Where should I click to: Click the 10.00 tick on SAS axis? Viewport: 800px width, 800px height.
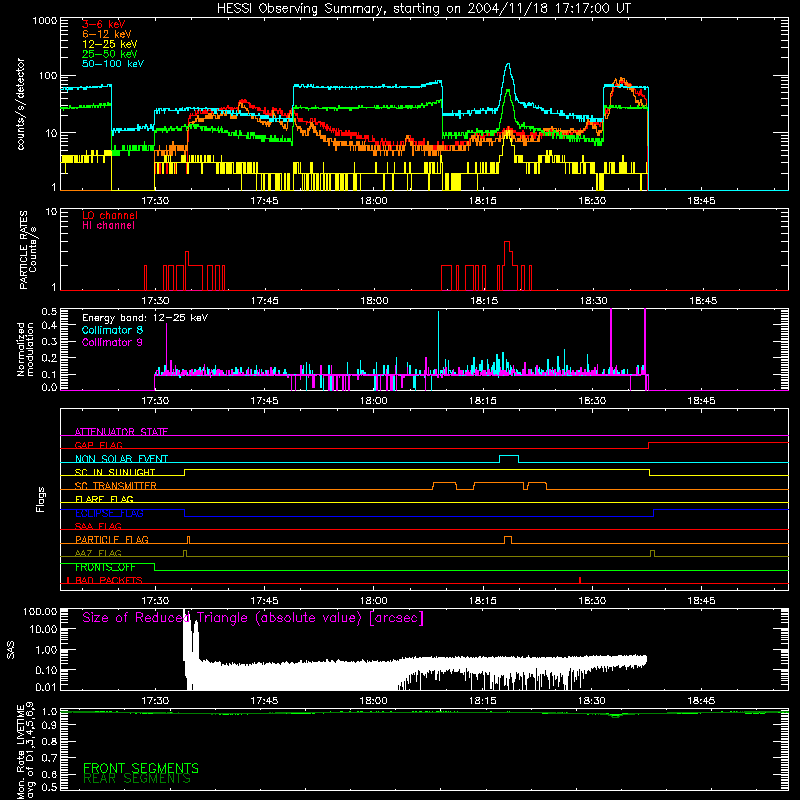click(x=43, y=630)
